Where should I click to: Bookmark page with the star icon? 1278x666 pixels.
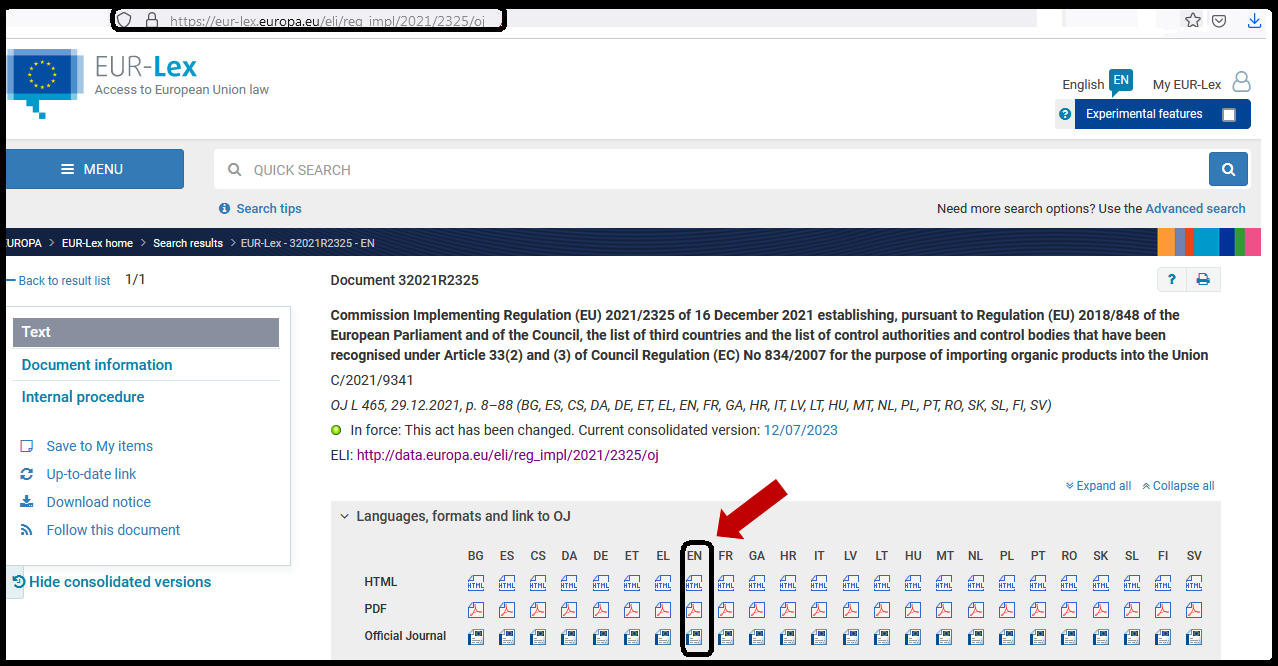coord(1192,20)
